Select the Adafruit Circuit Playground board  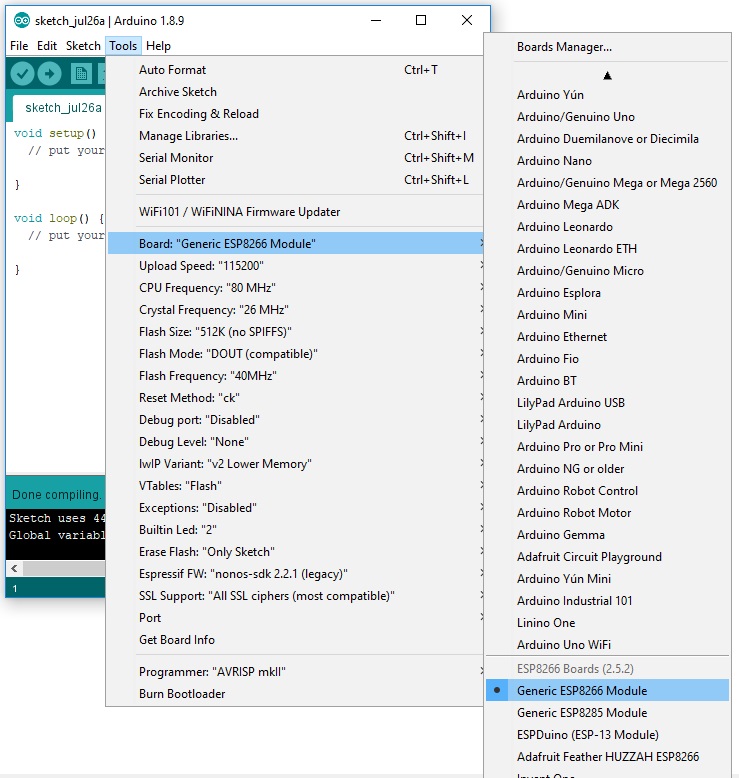[607, 556]
